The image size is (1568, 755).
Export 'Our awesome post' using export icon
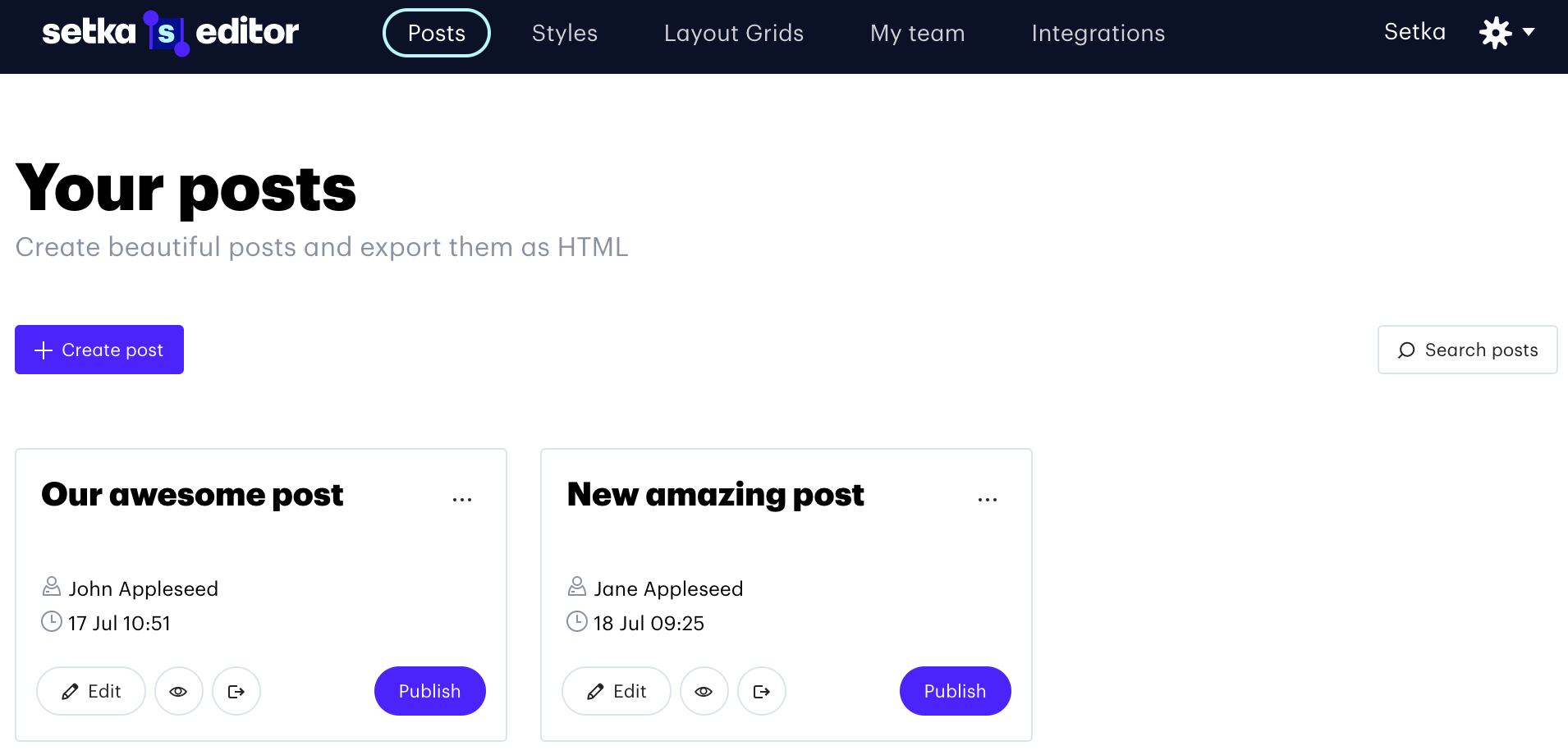click(236, 692)
